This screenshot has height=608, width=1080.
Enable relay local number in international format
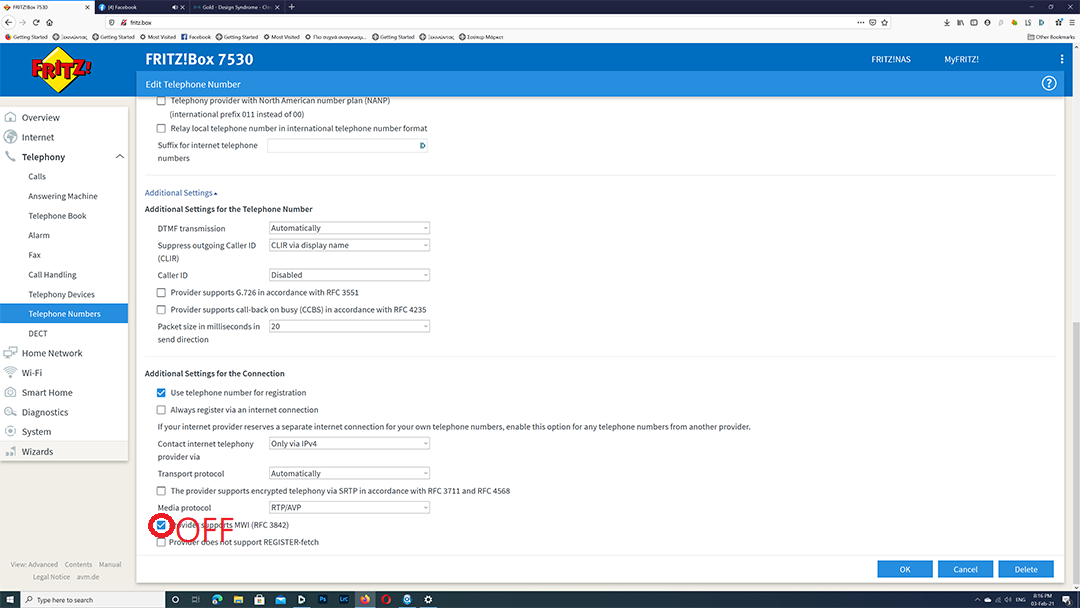[x=161, y=128]
